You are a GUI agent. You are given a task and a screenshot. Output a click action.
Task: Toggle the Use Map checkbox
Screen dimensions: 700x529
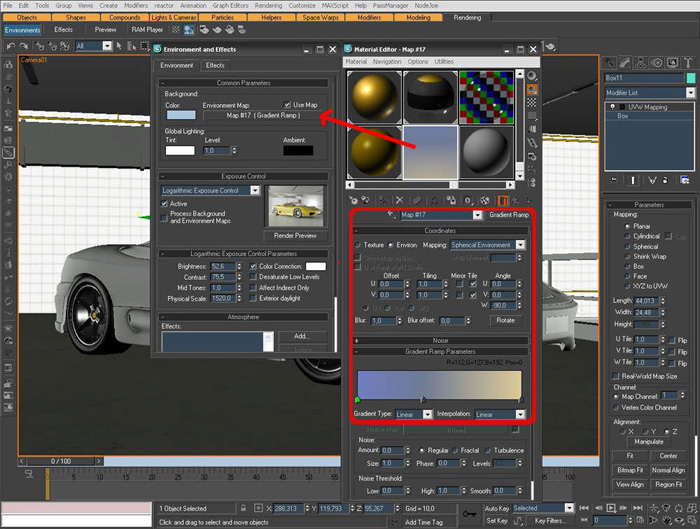coord(287,104)
